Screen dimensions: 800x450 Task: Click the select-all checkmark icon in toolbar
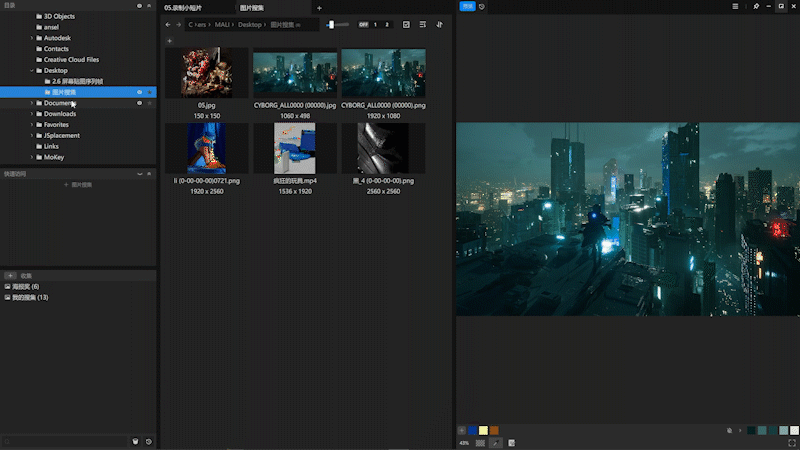406,24
